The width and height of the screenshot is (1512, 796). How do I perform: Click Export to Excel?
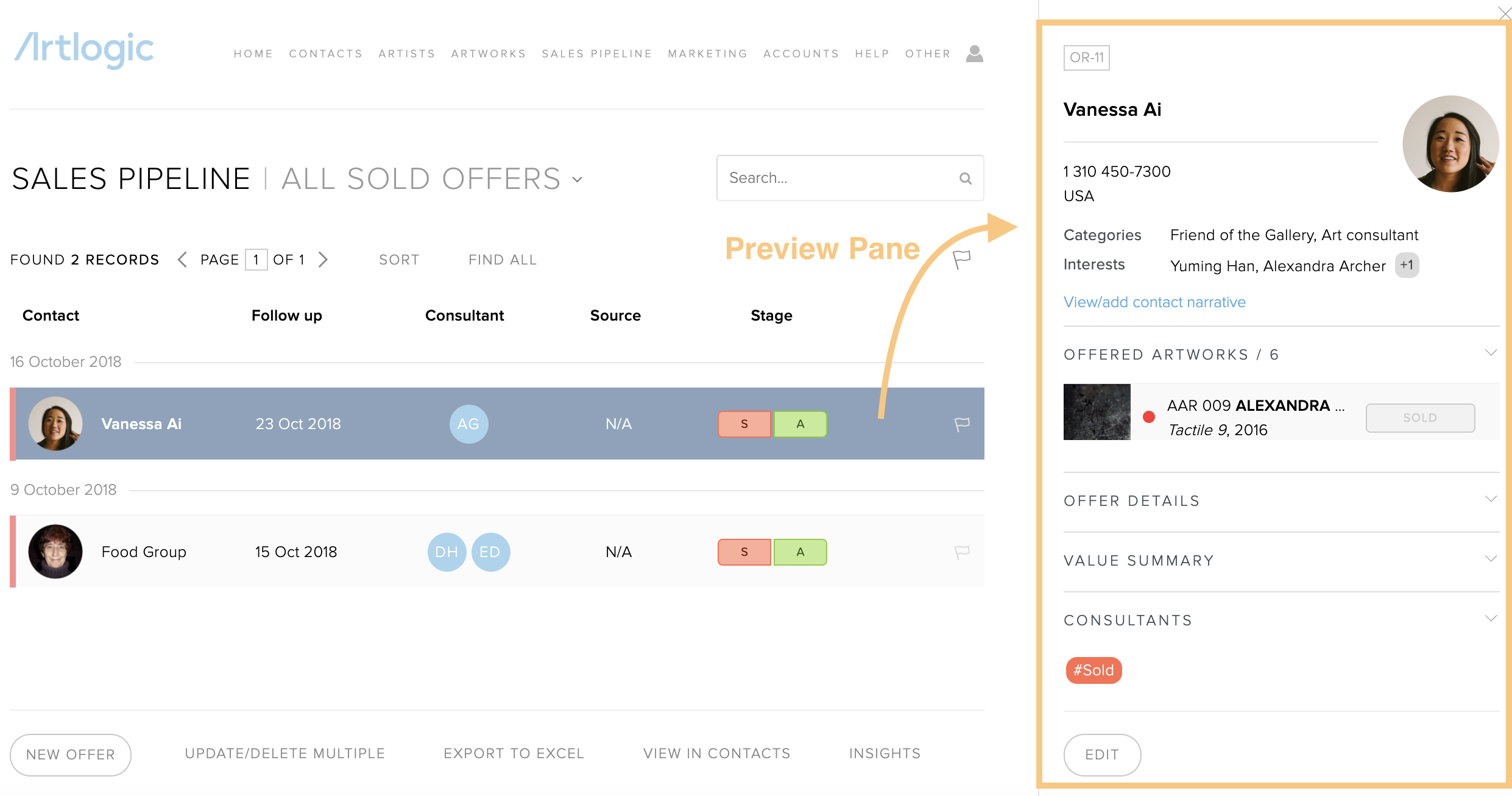click(x=514, y=754)
